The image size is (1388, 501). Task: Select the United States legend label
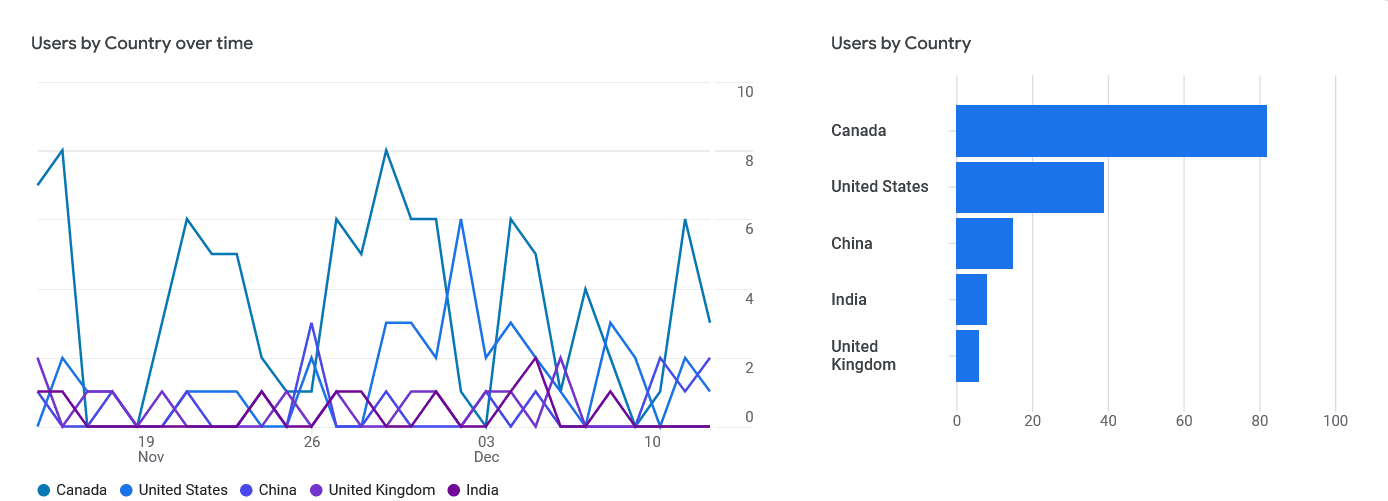183,490
